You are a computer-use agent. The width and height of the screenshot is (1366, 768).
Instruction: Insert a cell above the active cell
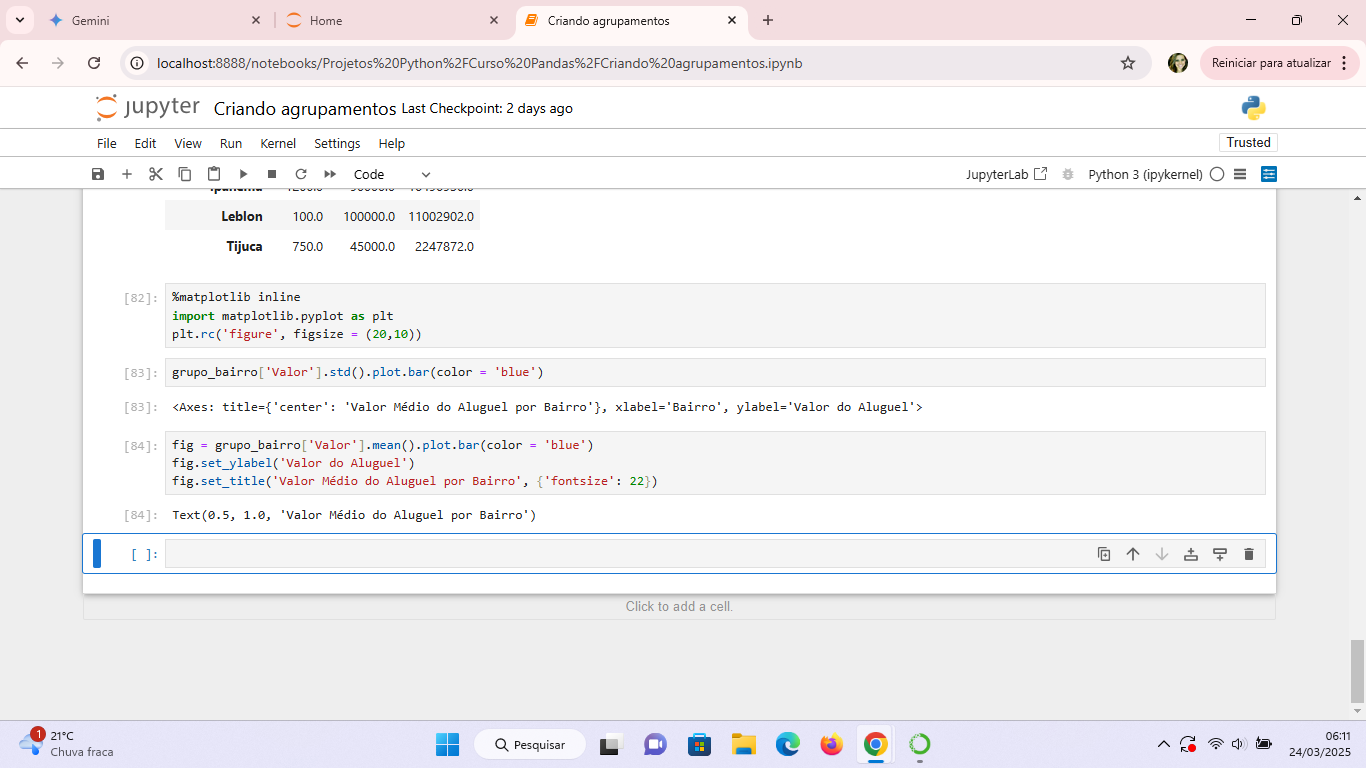coord(1191,554)
